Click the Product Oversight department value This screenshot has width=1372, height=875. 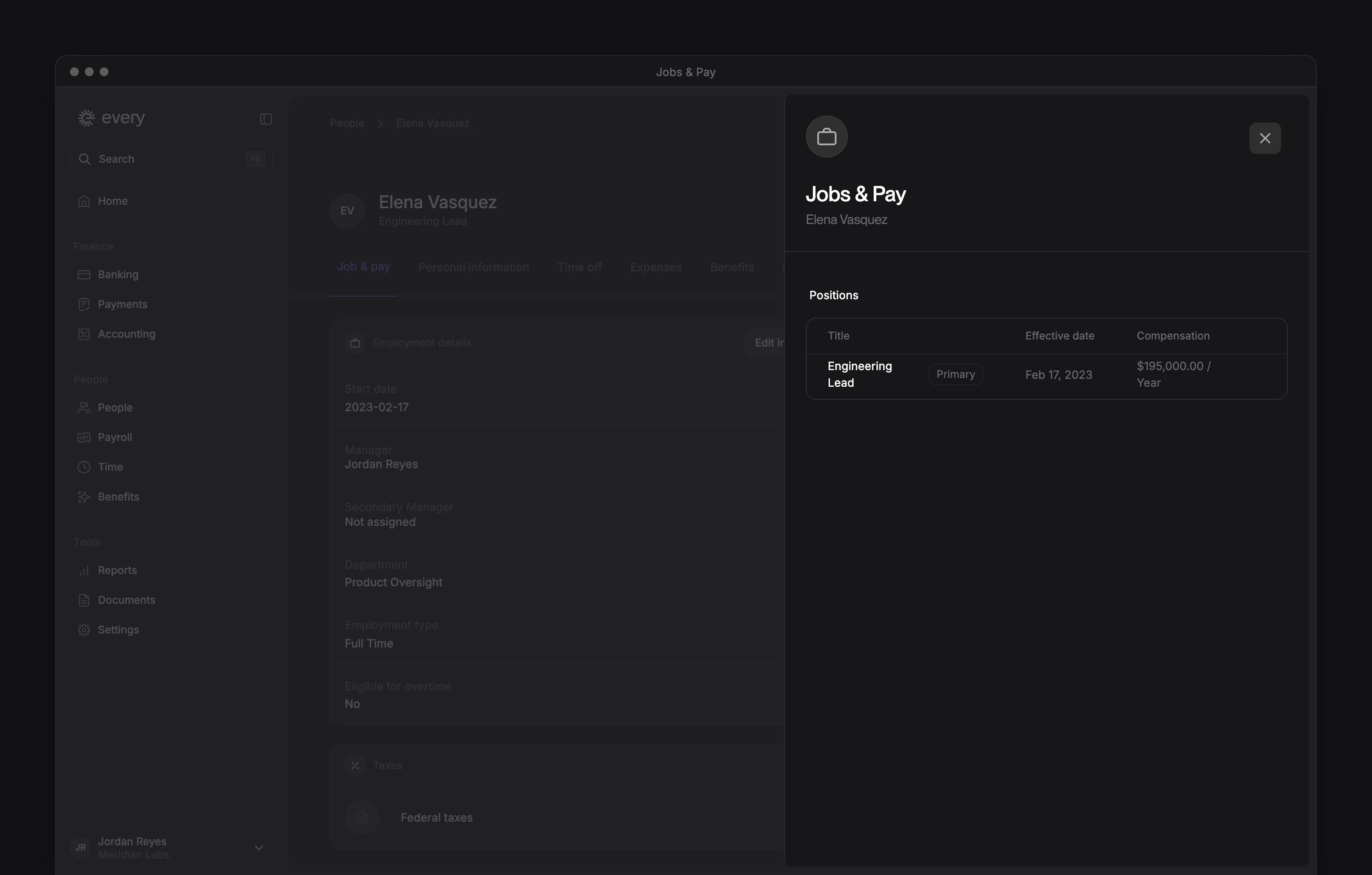(x=393, y=582)
